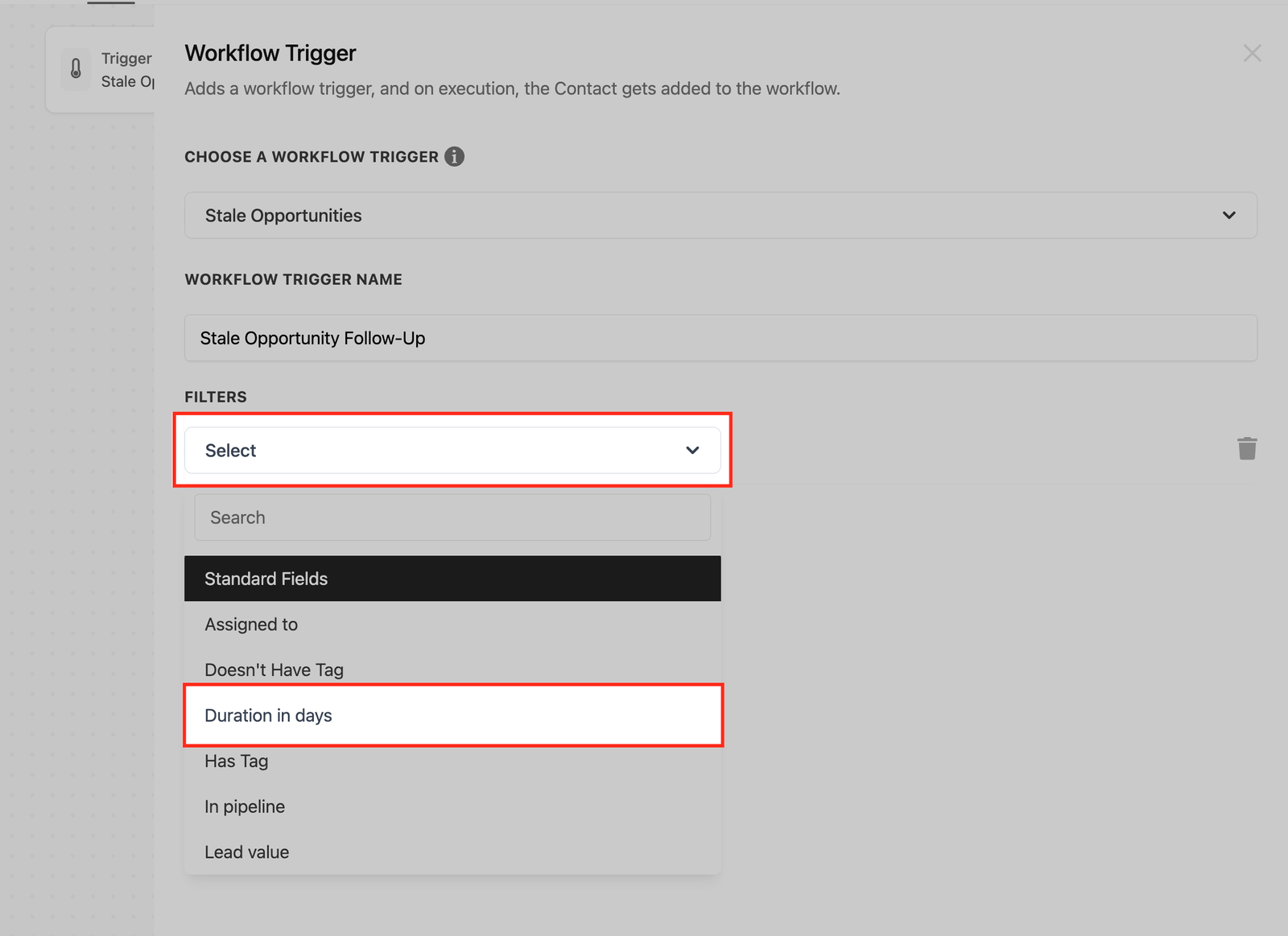Choose the Assigned to filter option

251,625
